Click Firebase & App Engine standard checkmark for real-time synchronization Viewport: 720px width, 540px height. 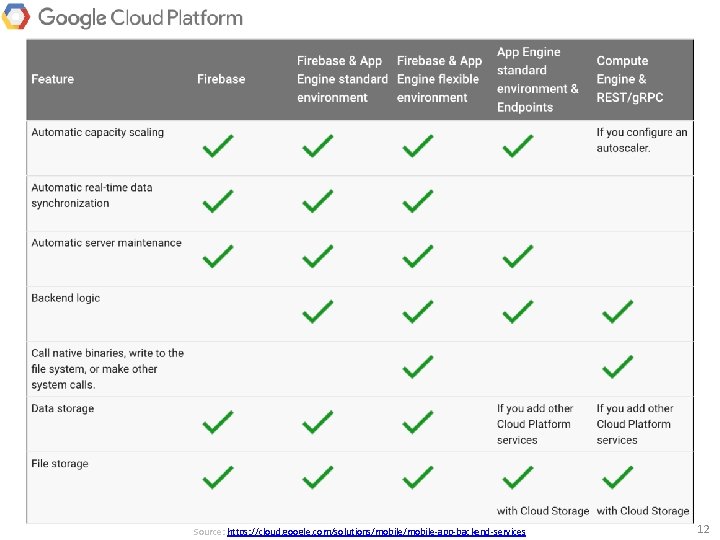click(318, 201)
